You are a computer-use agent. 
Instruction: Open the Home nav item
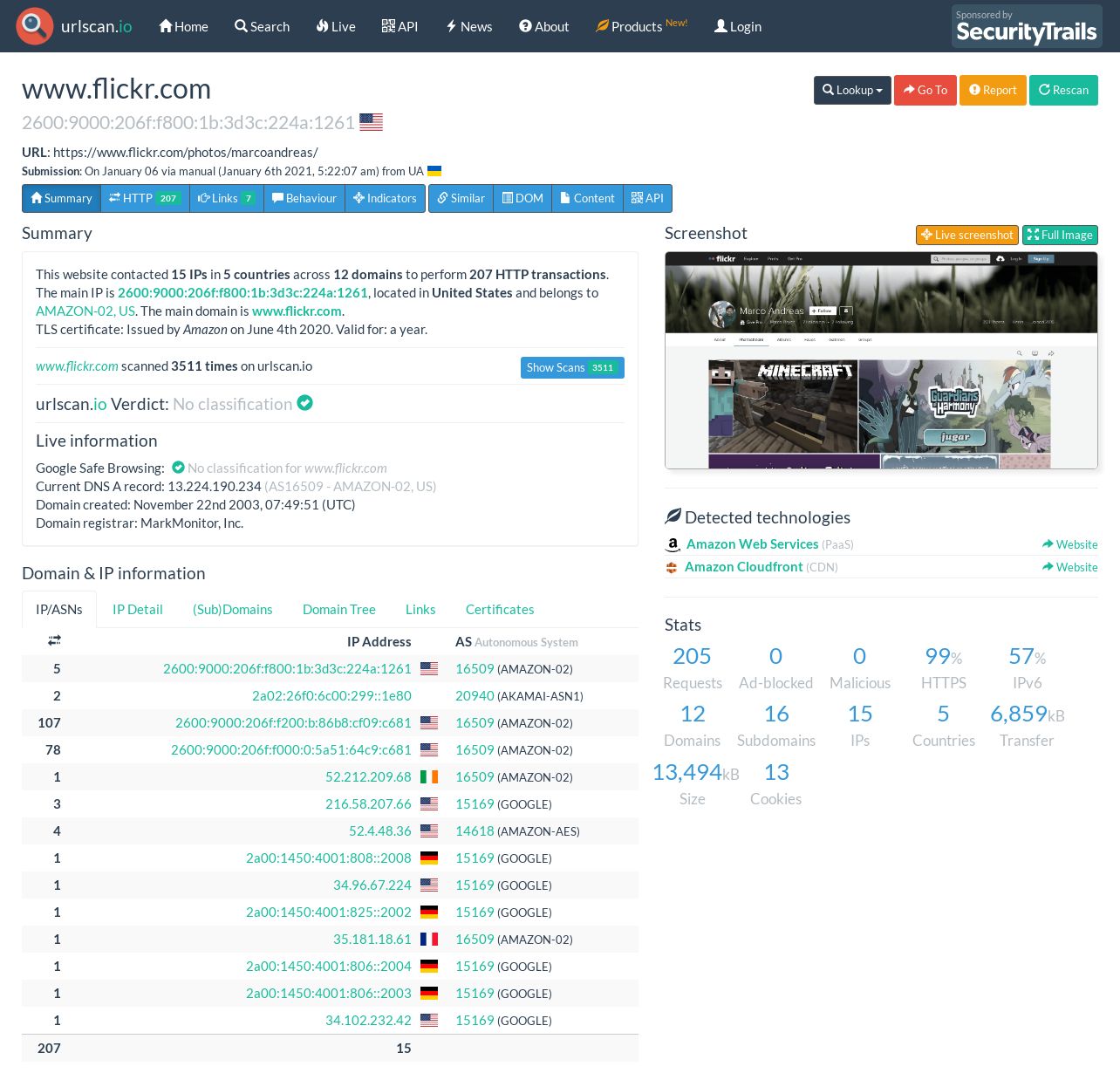(x=183, y=26)
